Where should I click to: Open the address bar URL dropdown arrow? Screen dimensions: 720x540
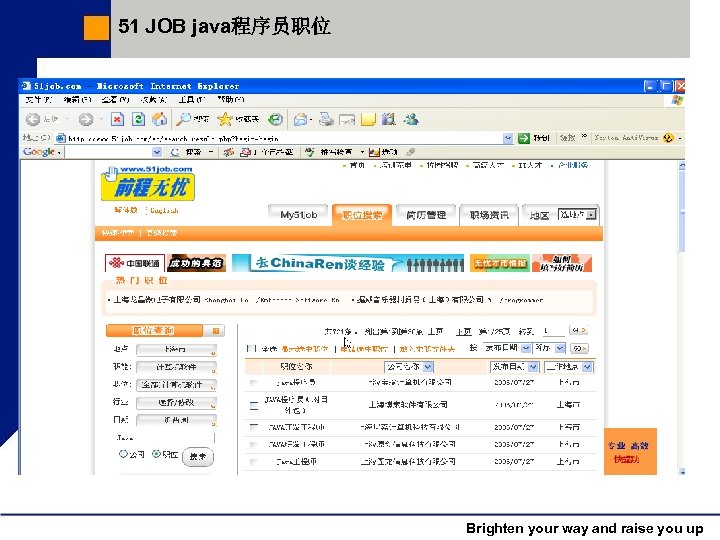pyautogui.click(x=507, y=138)
